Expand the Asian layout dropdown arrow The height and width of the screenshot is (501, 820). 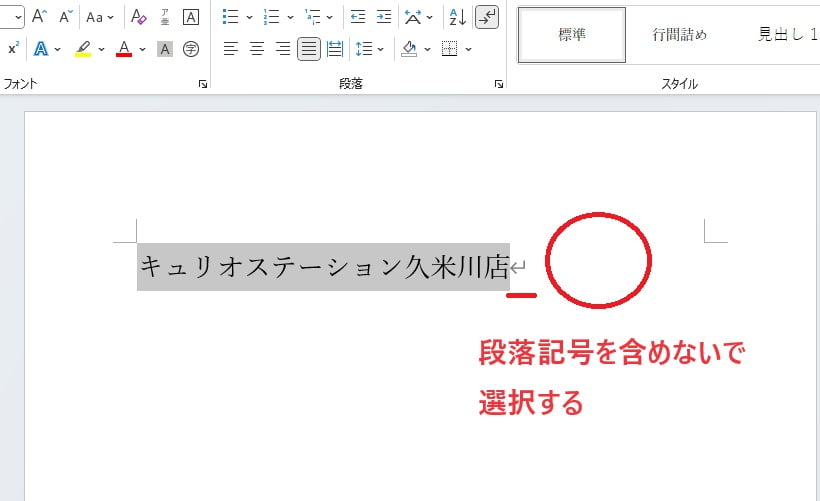(x=429, y=18)
